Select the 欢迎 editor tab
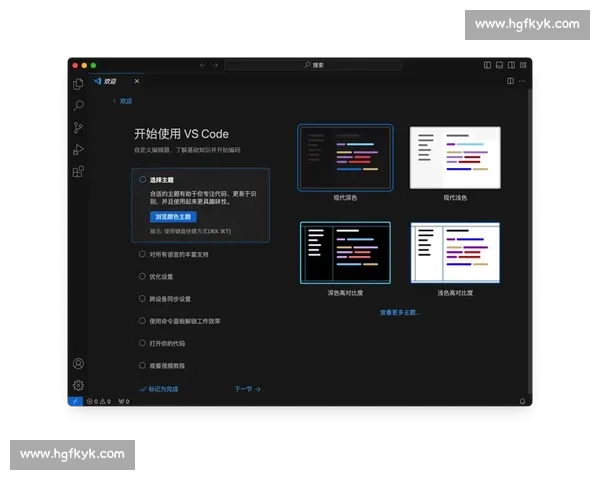 coord(116,81)
